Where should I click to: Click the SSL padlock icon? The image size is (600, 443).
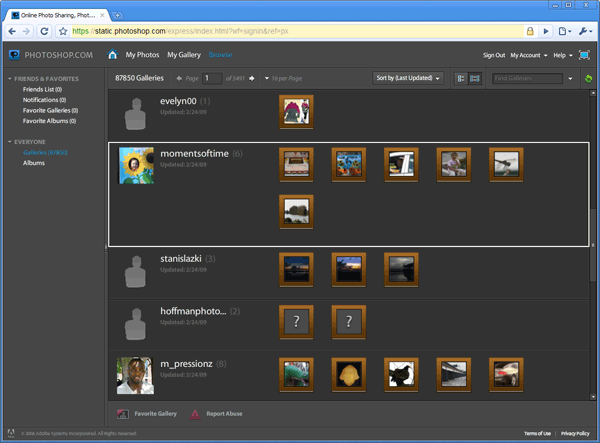530,31
